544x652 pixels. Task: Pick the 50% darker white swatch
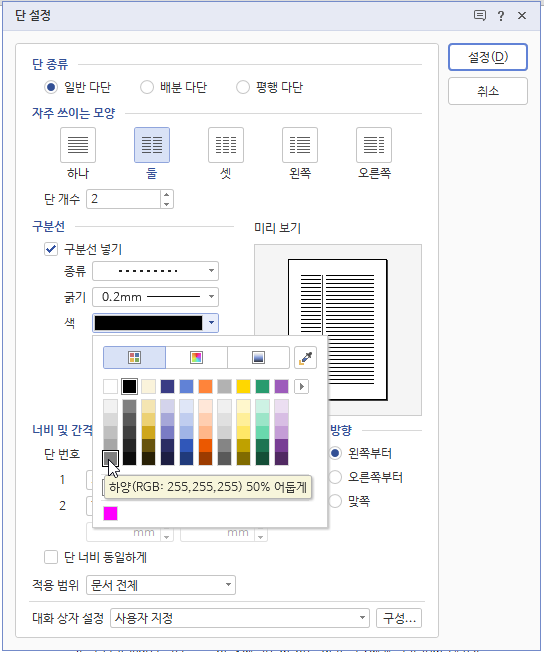coord(110,459)
